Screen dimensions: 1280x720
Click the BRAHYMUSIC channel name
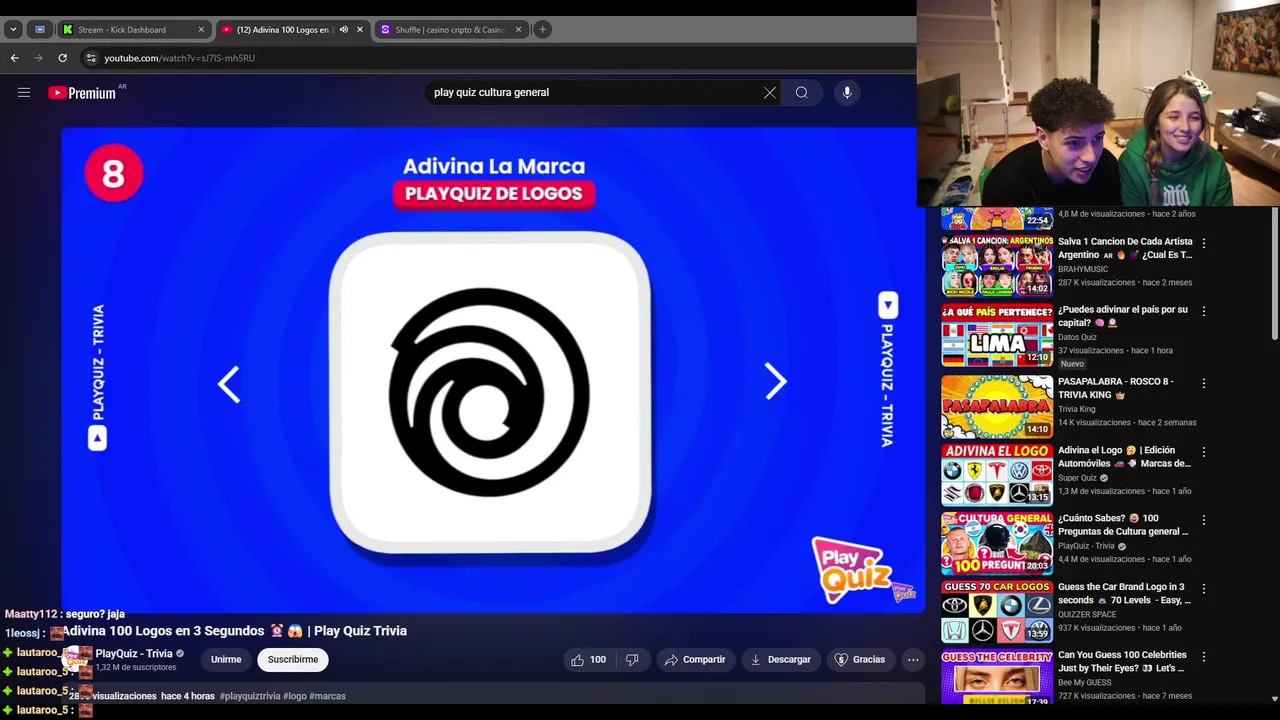1083,269
